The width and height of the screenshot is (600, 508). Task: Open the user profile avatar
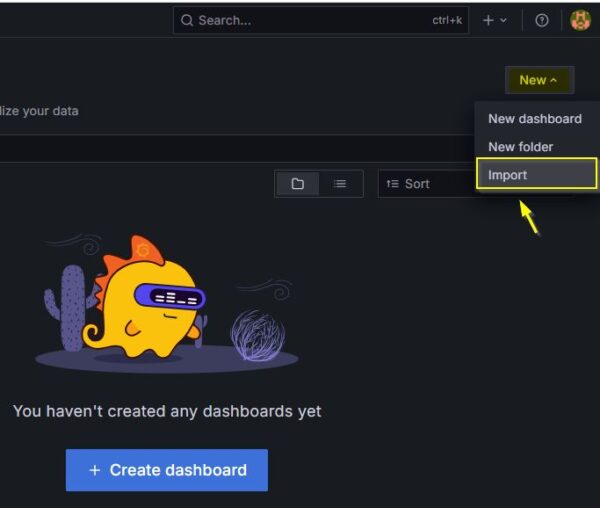pos(580,20)
